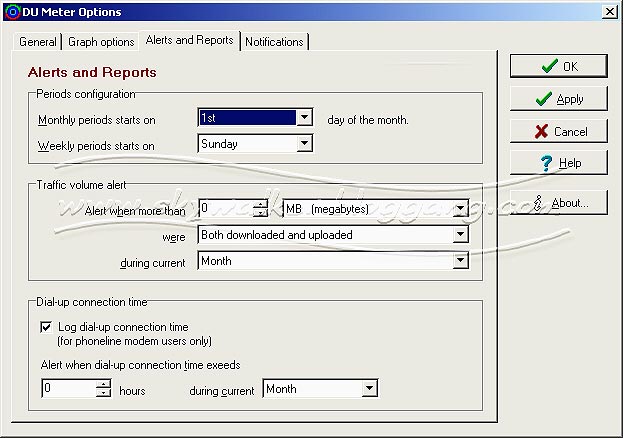Switch to the Notifications tab
This screenshot has height=438, width=623.
(274, 42)
